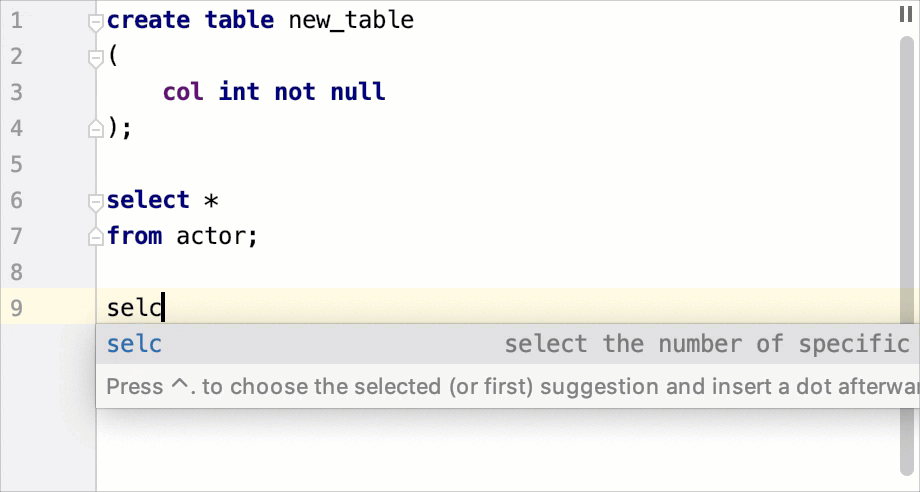
Task: Click the pause icon in the editor corner
Action: point(906,15)
